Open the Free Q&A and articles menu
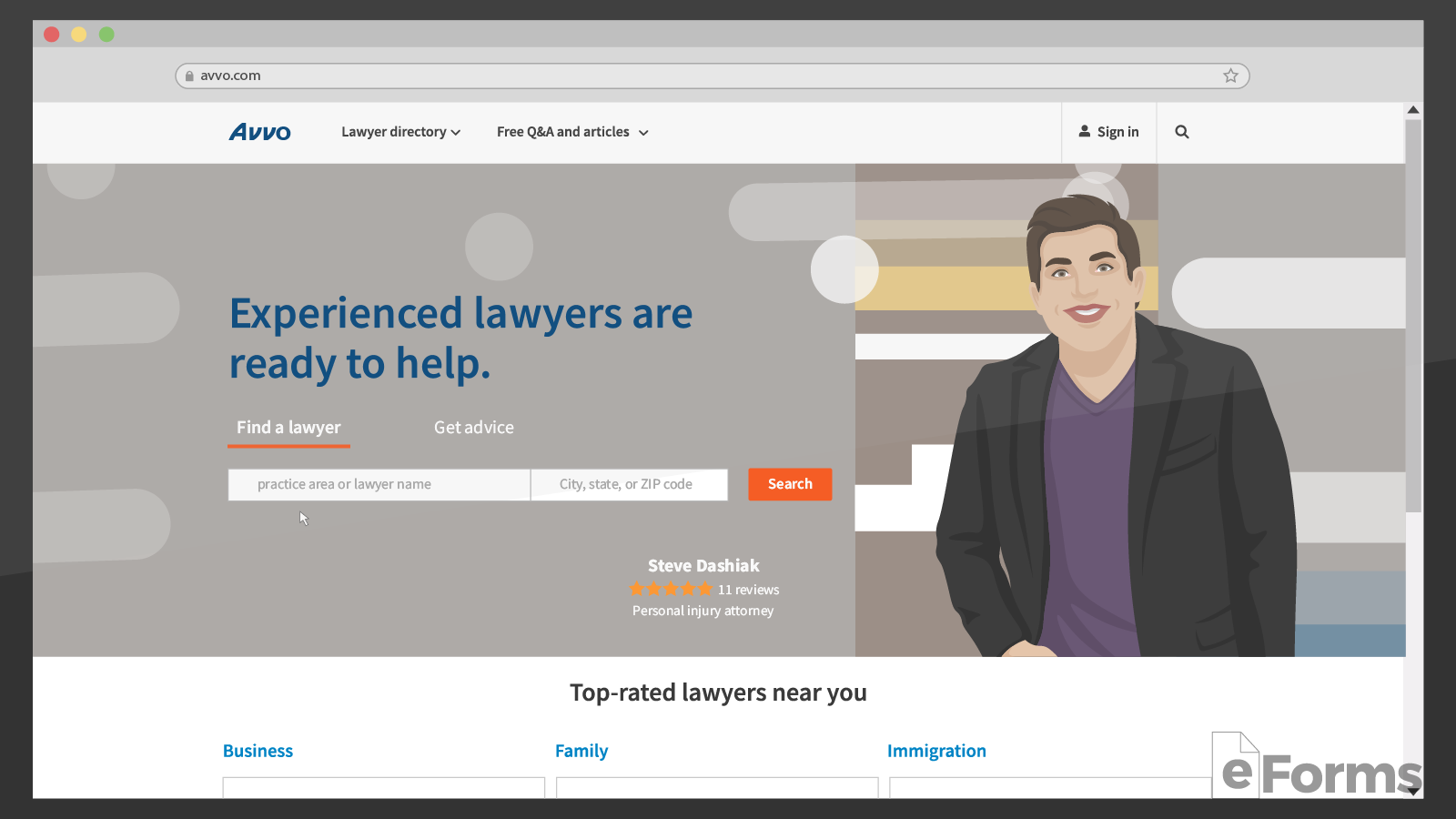Screen dimensions: 1456x819 pos(571,132)
